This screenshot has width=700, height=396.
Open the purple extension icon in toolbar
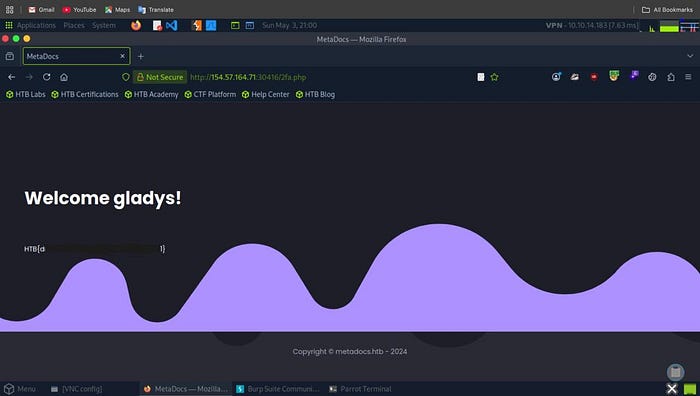point(634,76)
